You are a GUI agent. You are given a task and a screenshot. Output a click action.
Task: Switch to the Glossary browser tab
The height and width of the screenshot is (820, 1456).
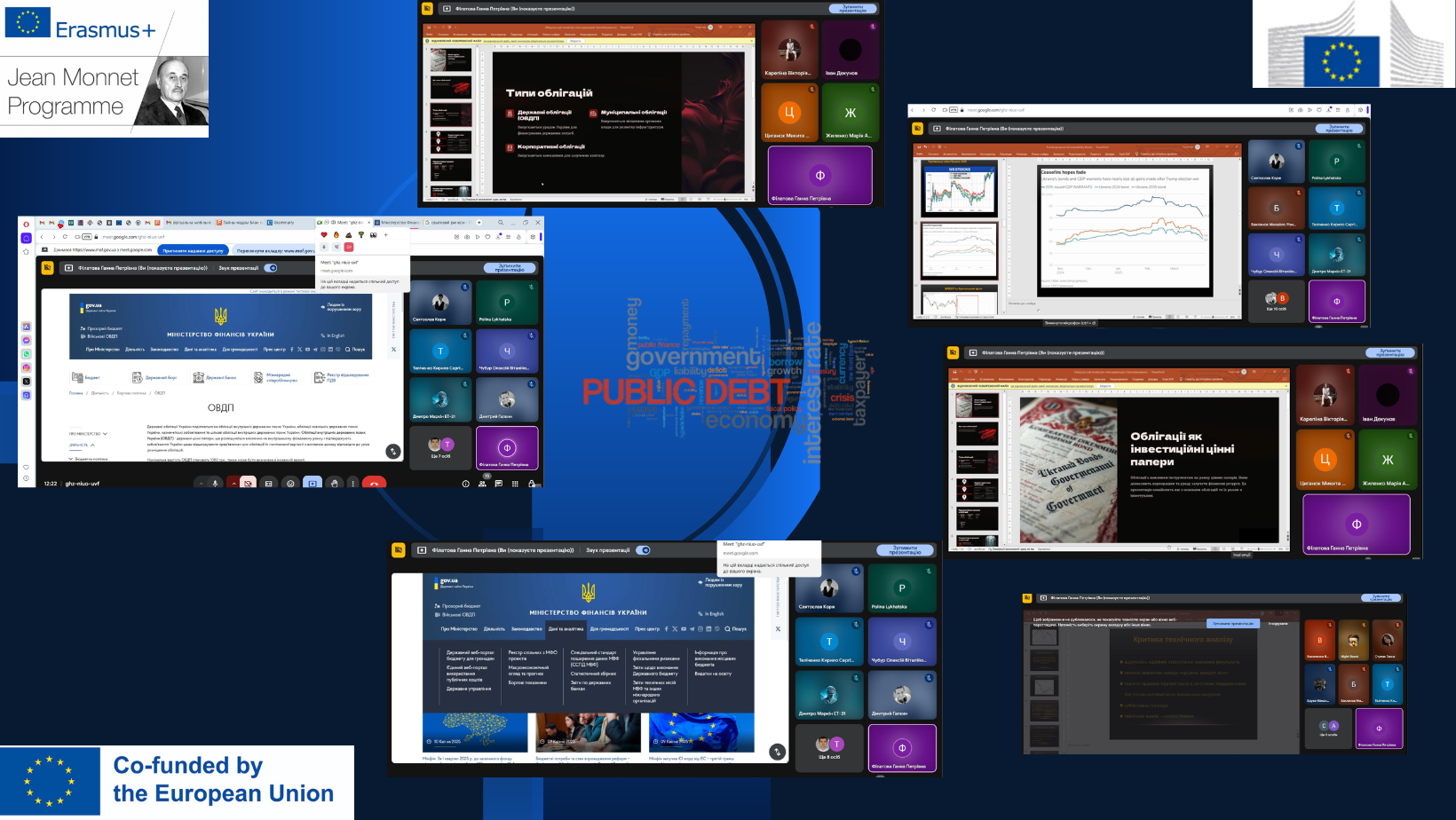pos(289,223)
